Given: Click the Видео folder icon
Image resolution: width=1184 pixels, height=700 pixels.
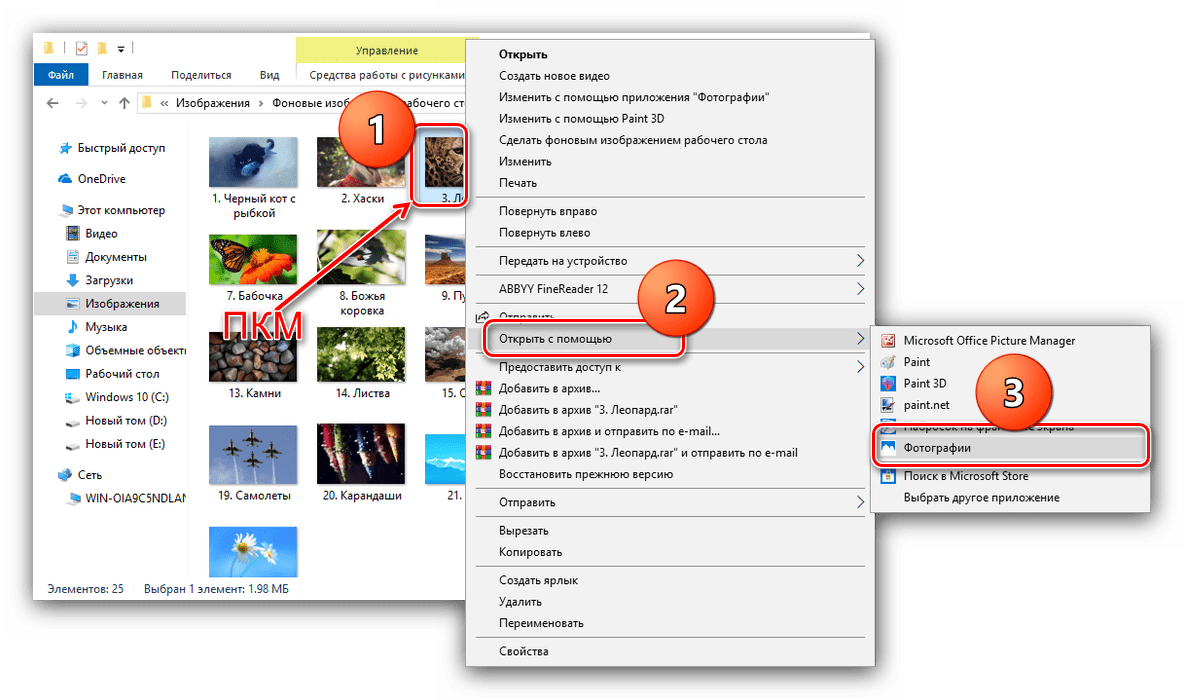Looking at the screenshot, I should (x=72, y=233).
